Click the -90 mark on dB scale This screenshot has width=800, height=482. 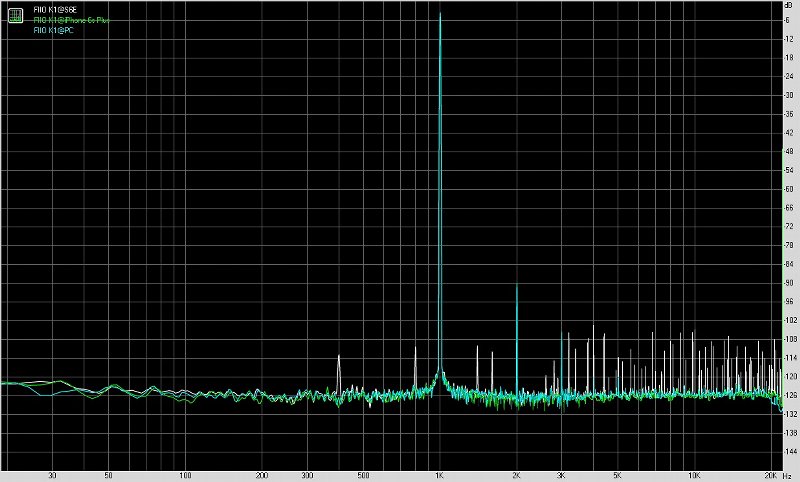point(789,283)
